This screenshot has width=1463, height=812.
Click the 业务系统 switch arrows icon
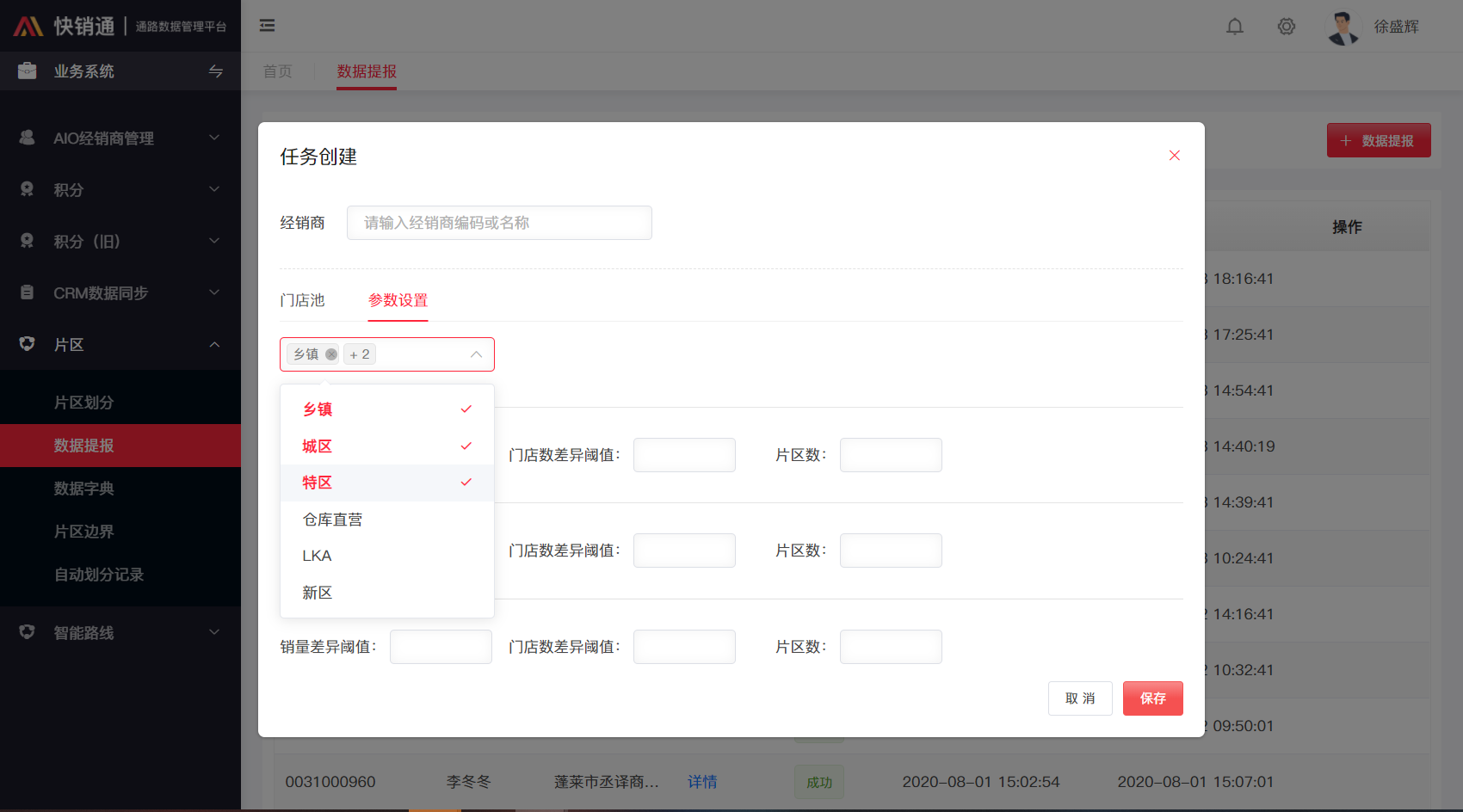pos(216,71)
